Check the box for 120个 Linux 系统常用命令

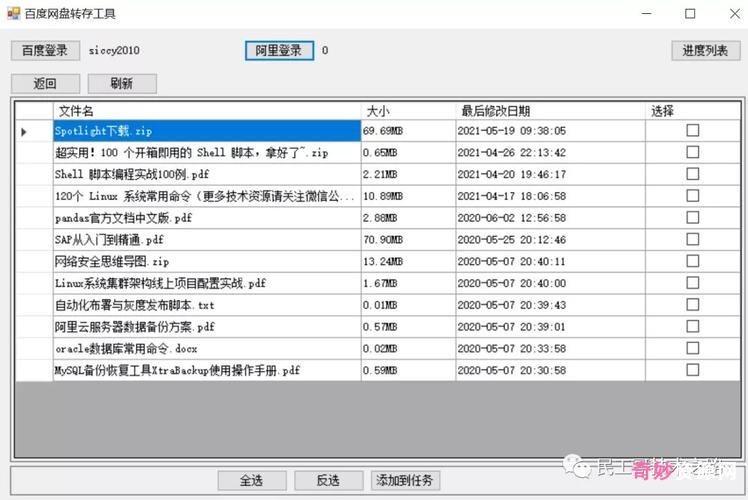[x=693, y=196]
